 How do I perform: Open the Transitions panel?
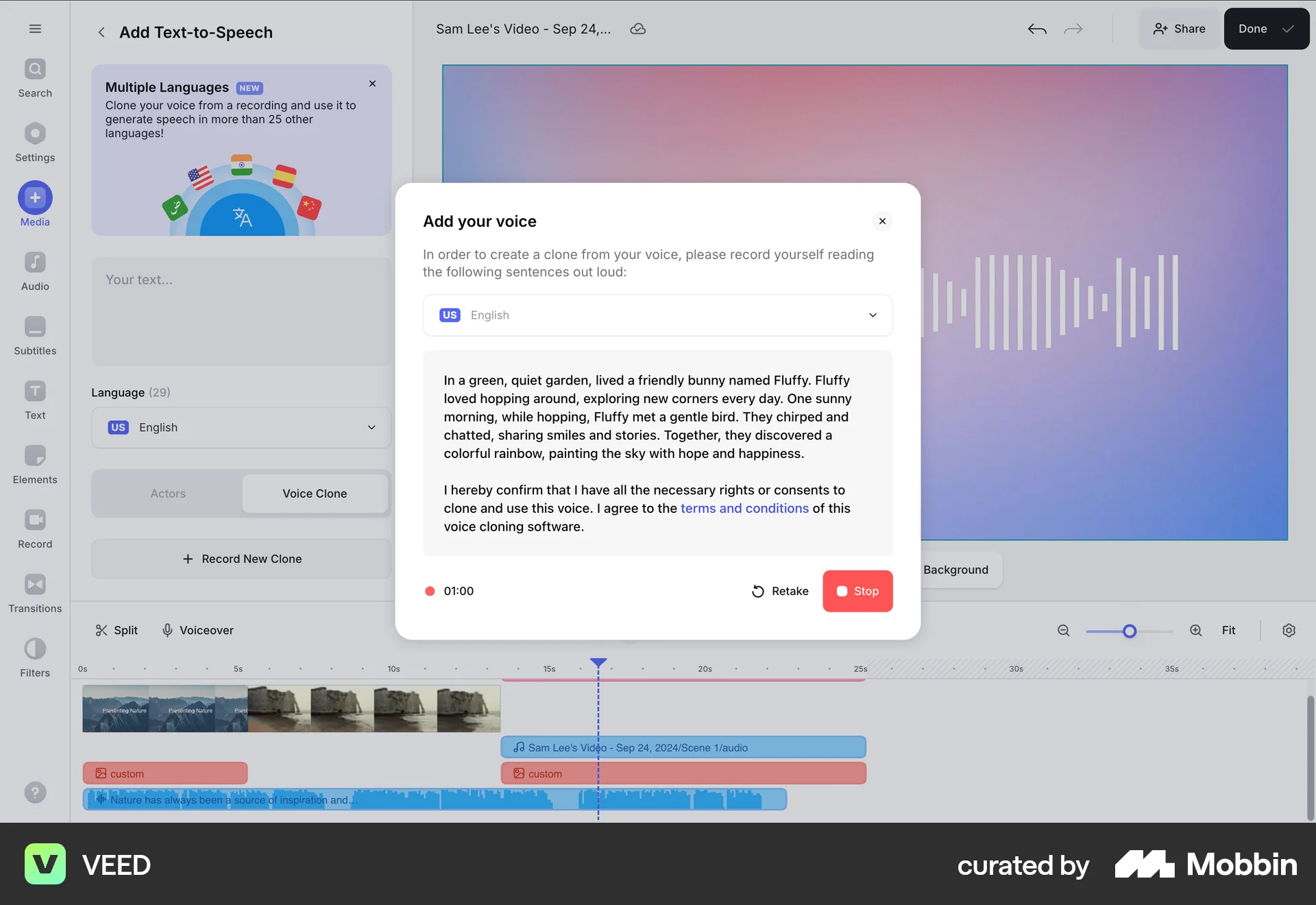click(34, 592)
